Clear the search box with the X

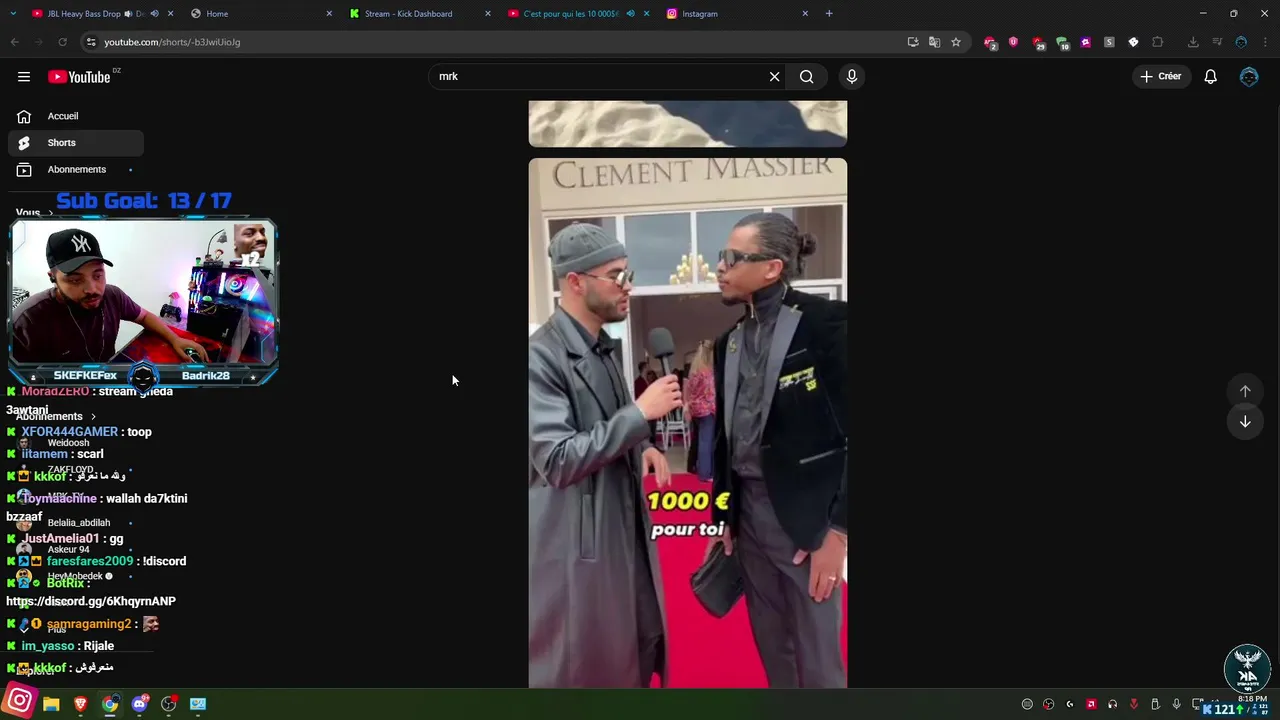(774, 77)
